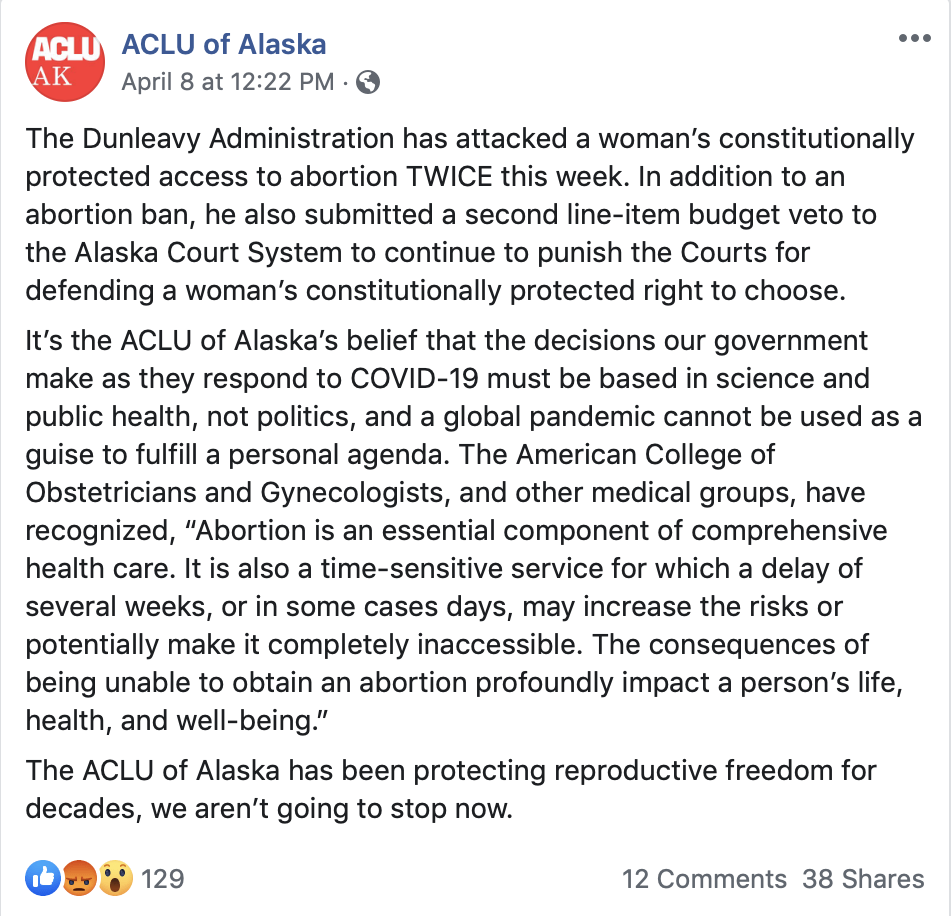Open the ACLU of Alaska page link
The height and width of the screenshot is (916, 952).
tap(224, 44)
